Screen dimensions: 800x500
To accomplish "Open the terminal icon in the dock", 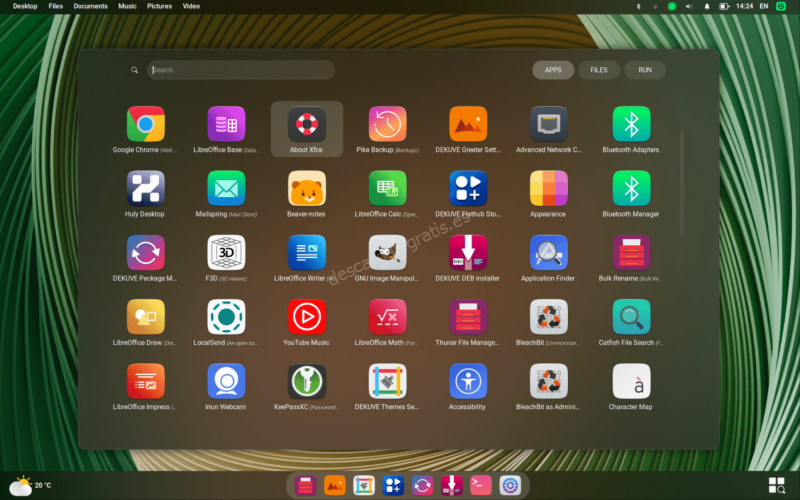I will click(x=481, y=485).
